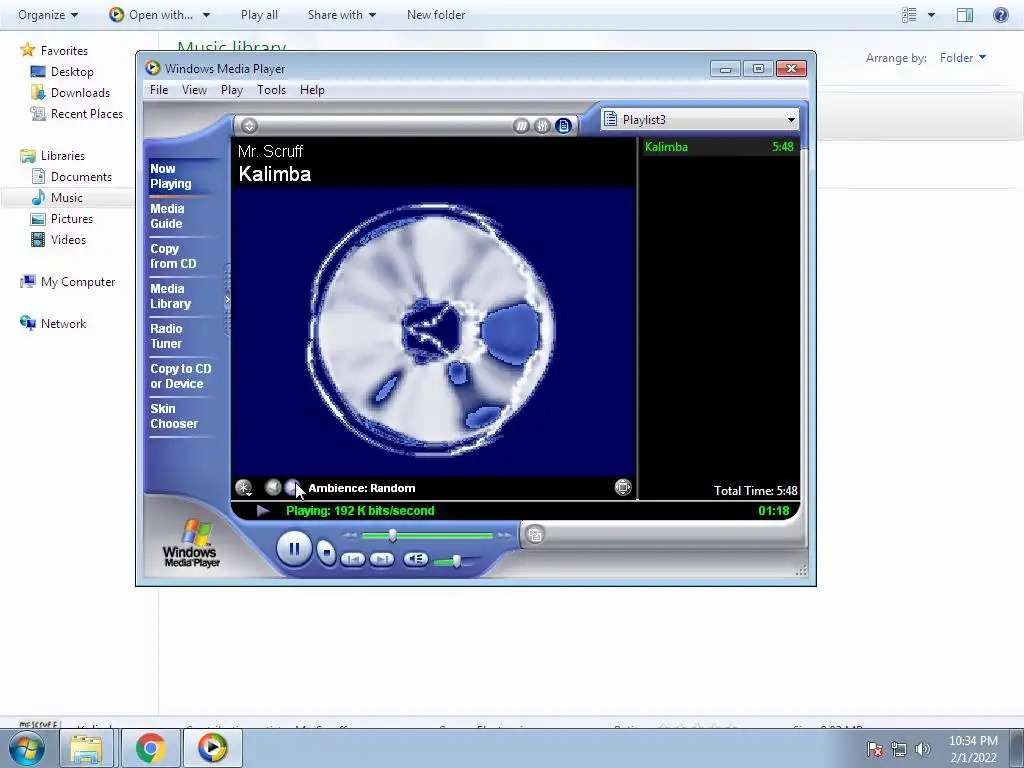Open the Organize dropdown in Explorer

48,14
